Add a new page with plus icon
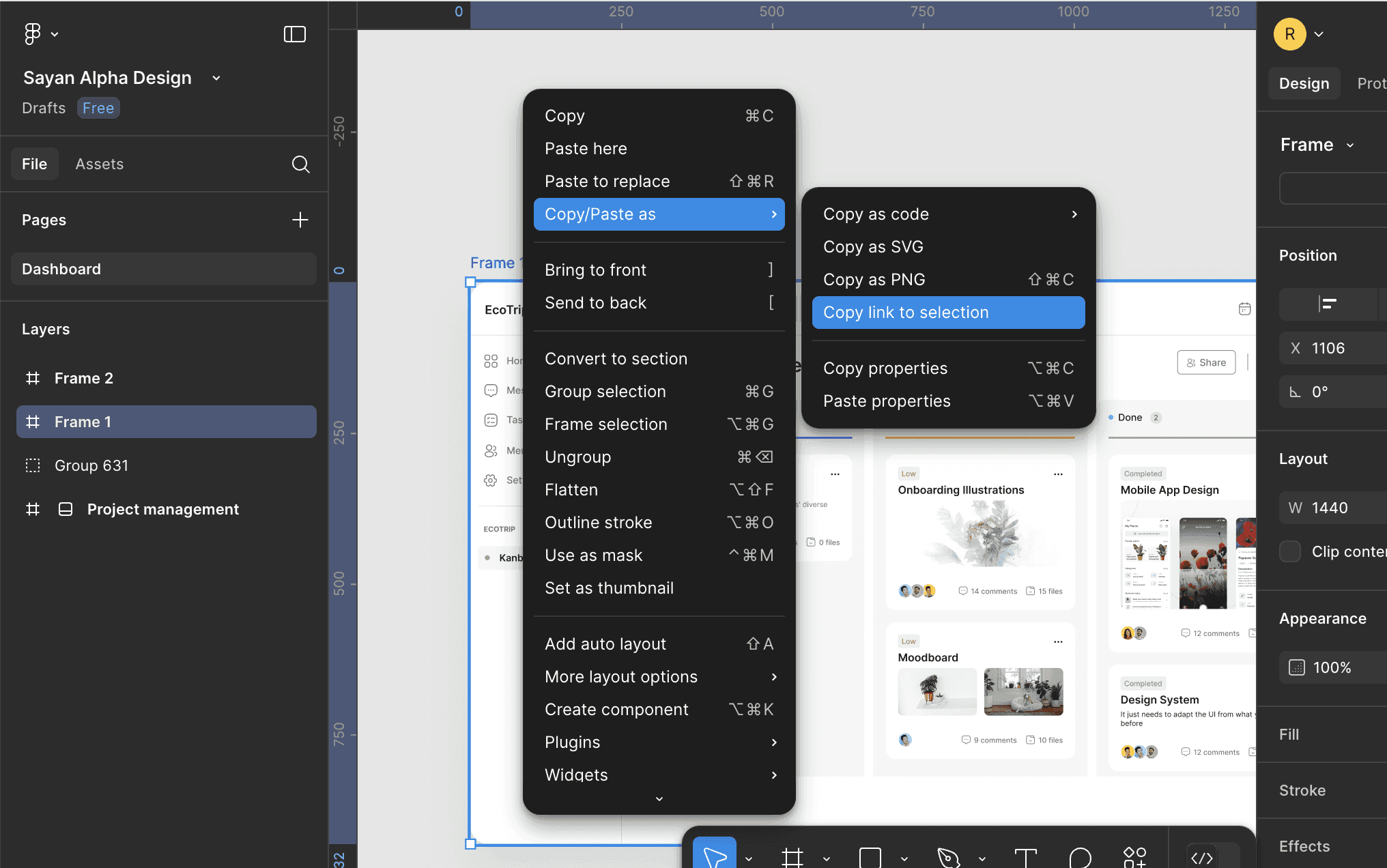 [x=300, y=220]
